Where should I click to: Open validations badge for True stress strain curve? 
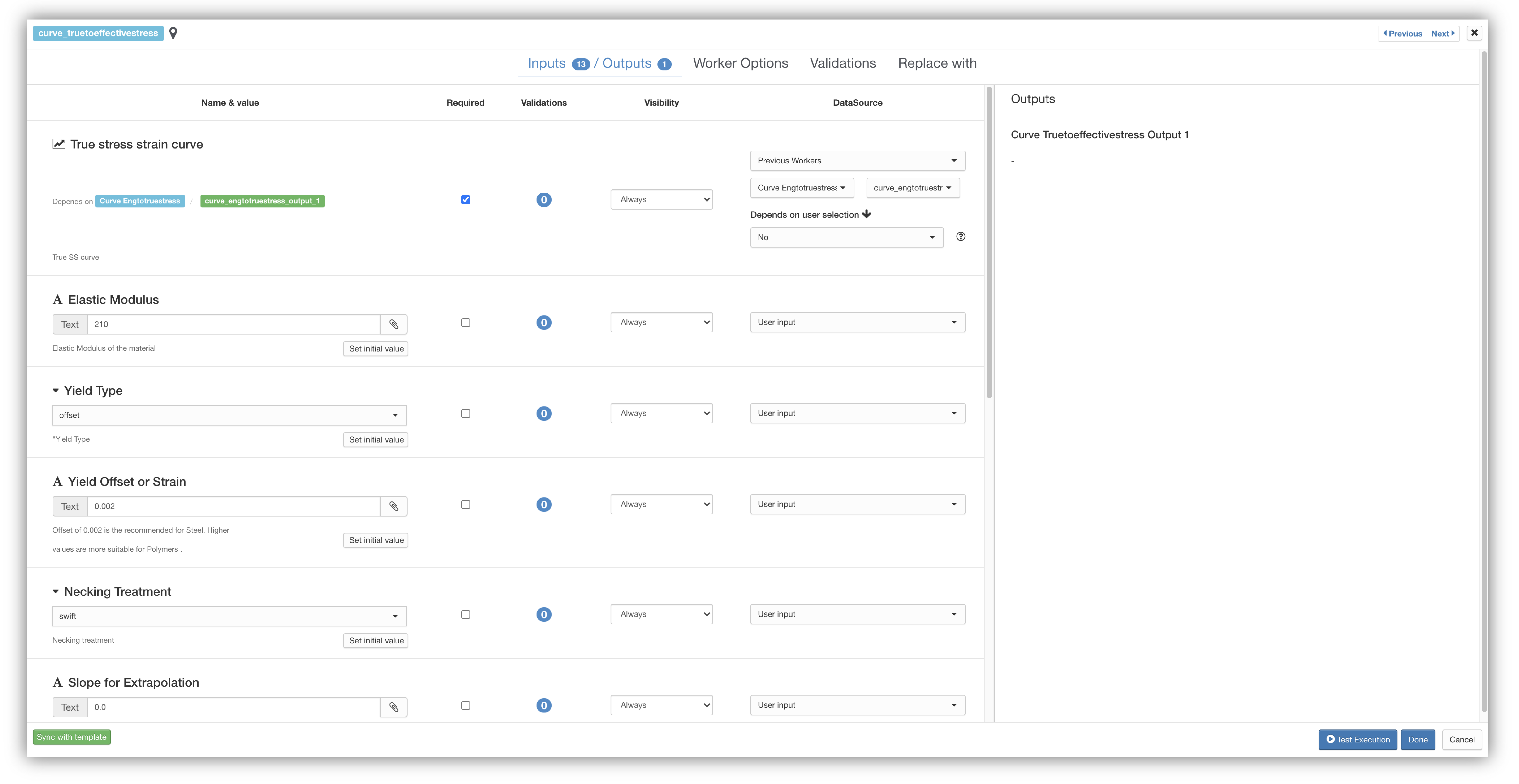point(544,200)
